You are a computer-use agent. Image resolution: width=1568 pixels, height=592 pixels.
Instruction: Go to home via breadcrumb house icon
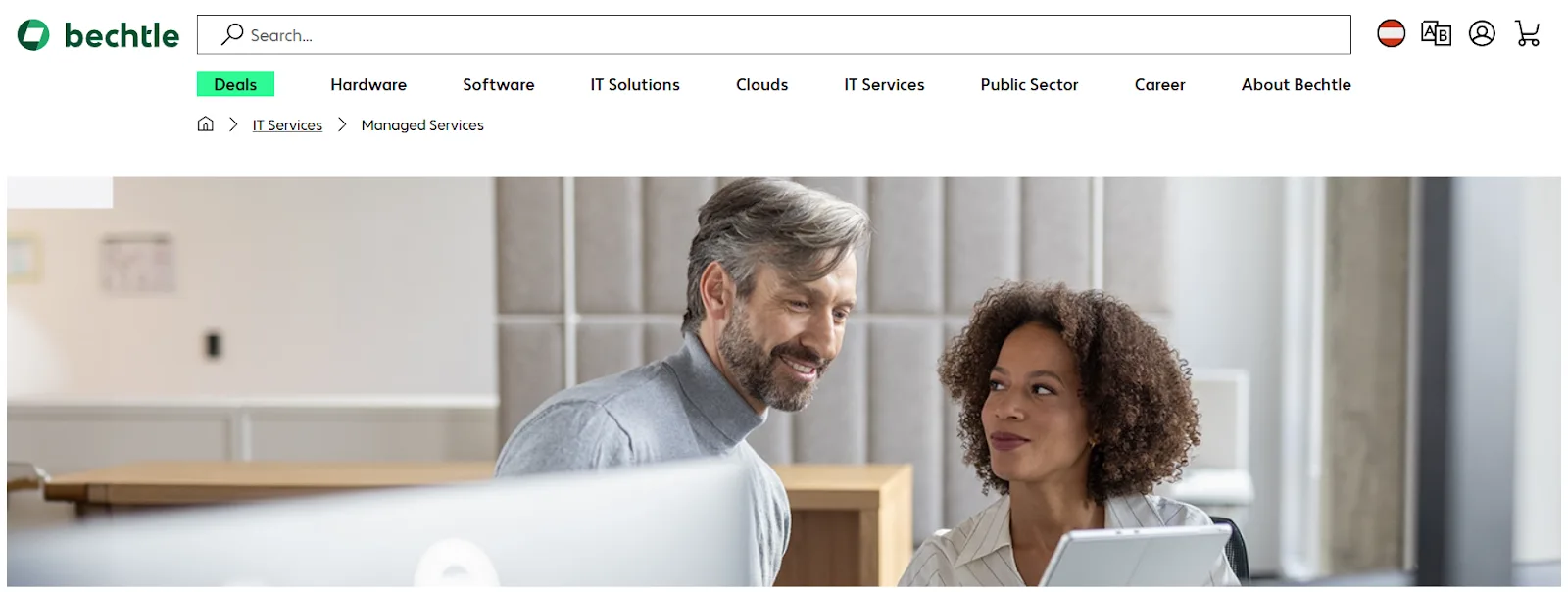(x=205, y=123)
